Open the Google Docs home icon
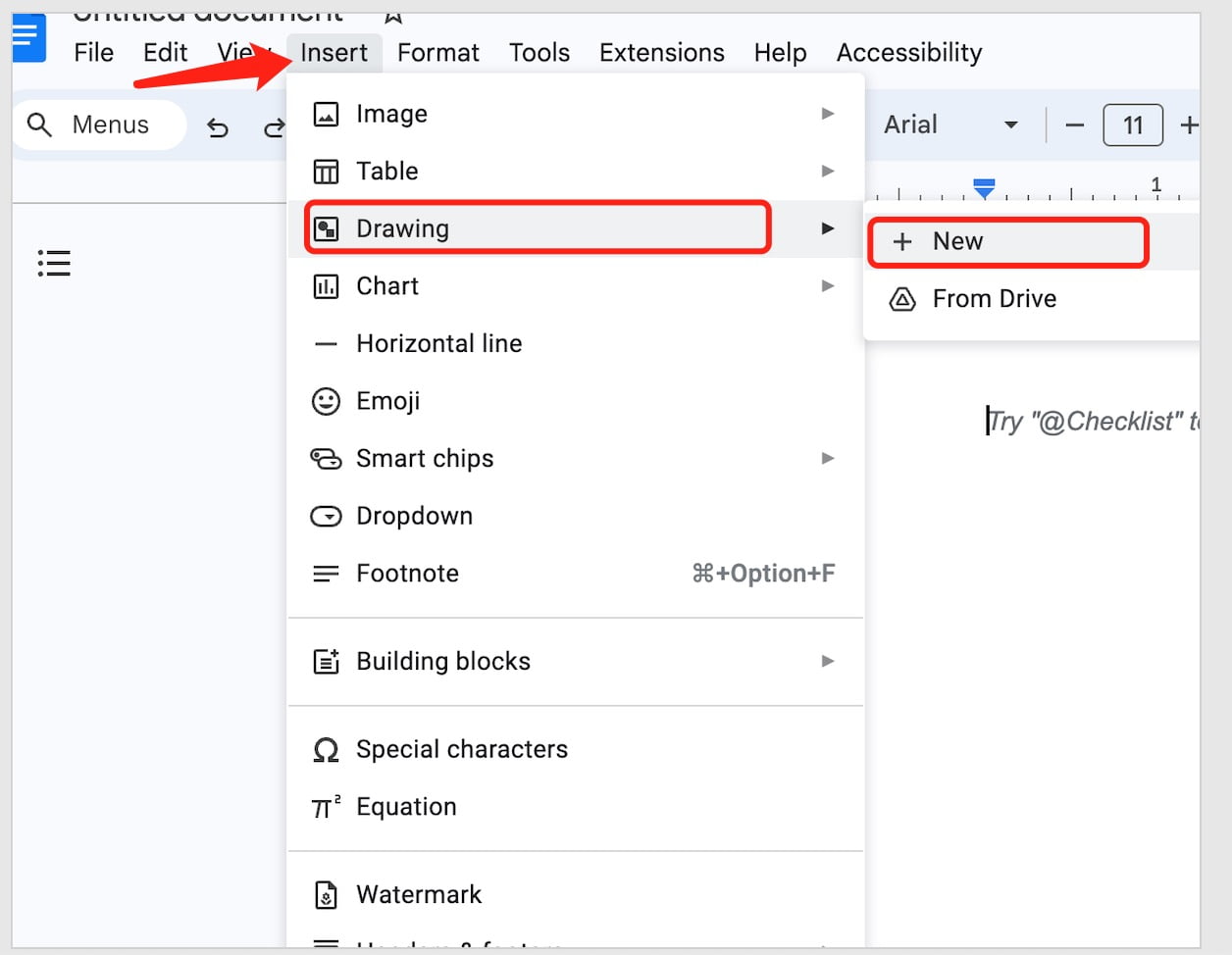Screen dimensions: 1232x955 point(28,37)
